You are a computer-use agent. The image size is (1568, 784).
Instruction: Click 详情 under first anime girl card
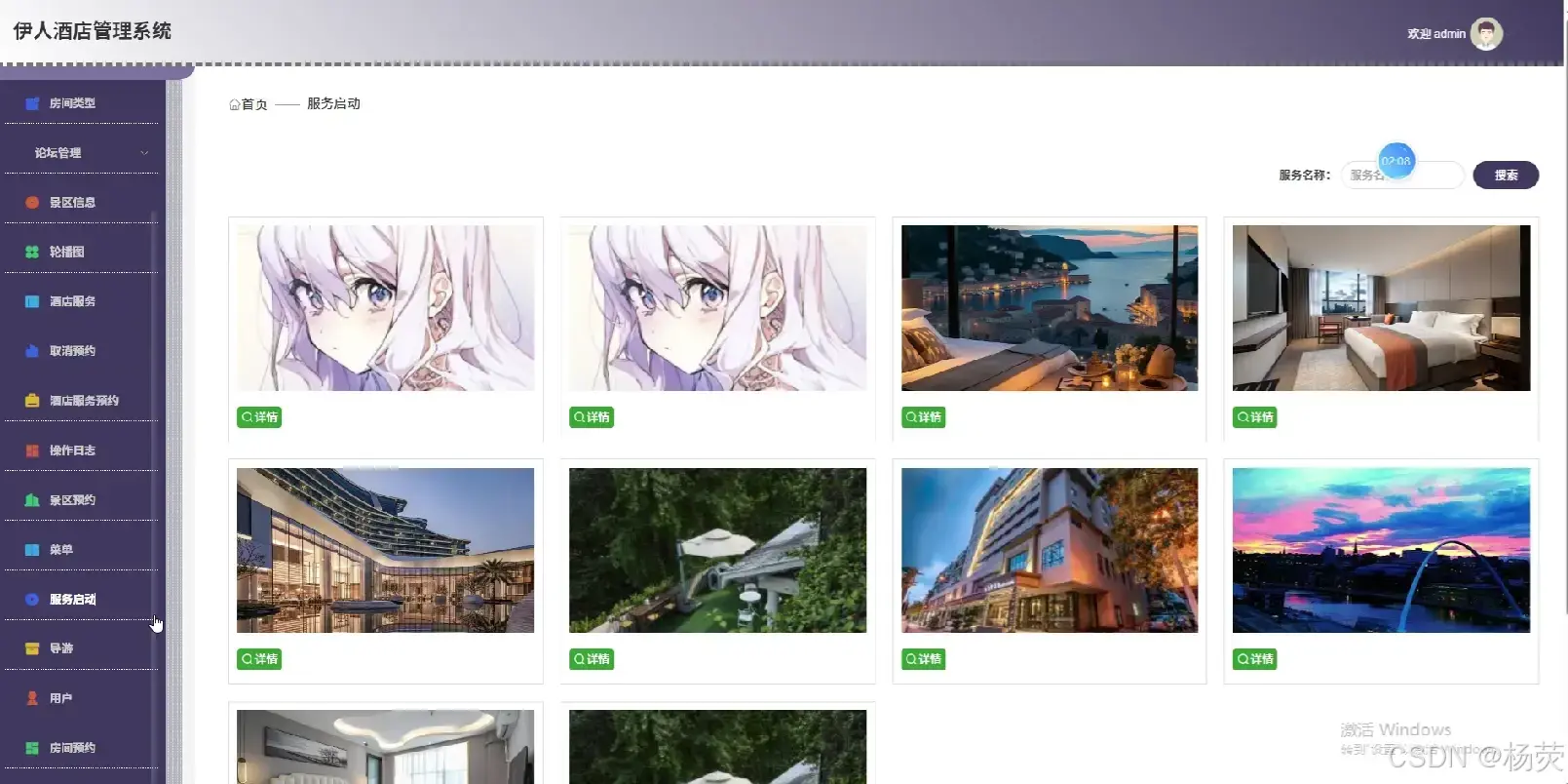tap(259, 417)
